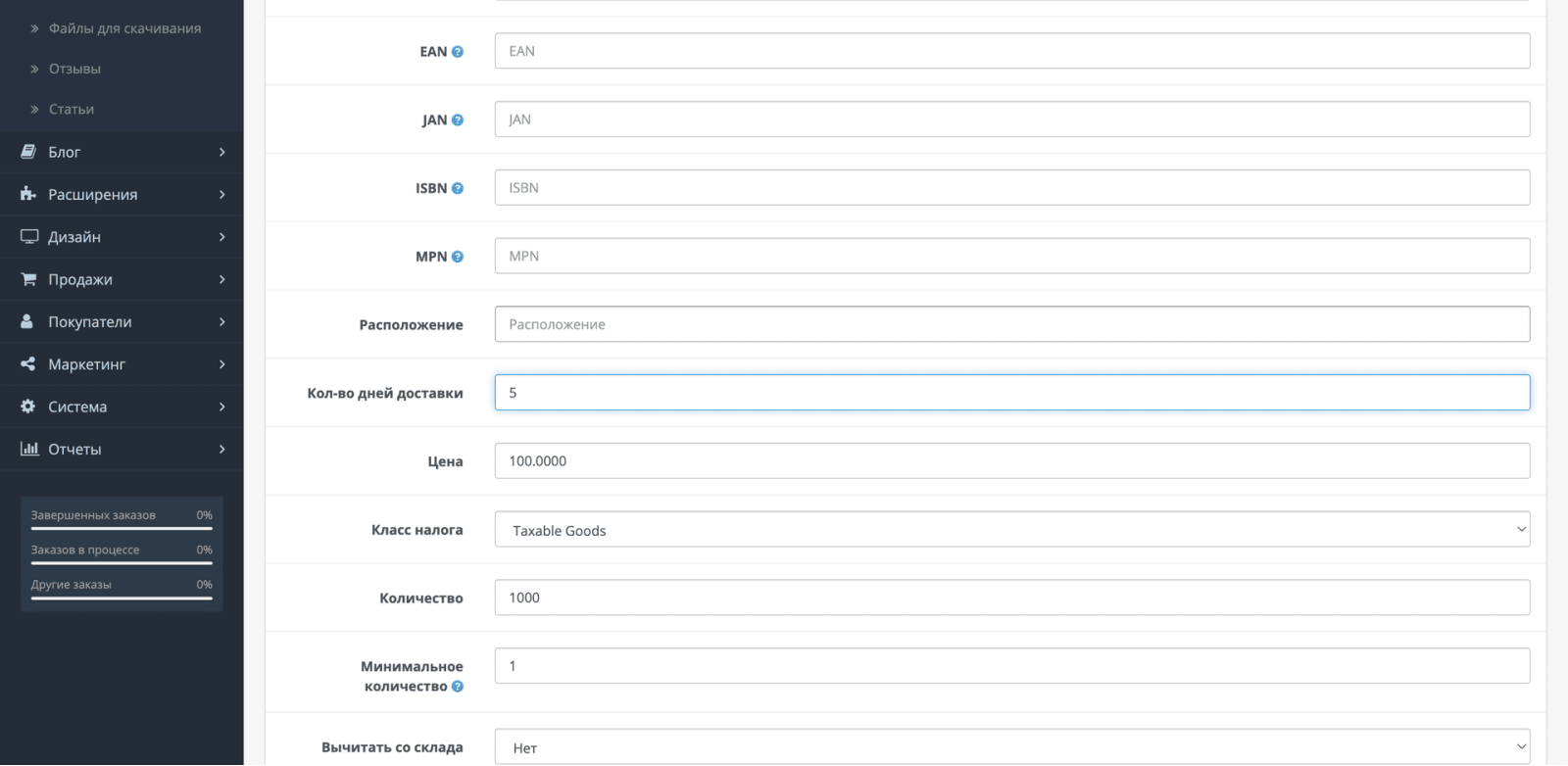Open the Расширения sidebar menu
Screen dimensions: 1568x766
click(x=122, y=194)
